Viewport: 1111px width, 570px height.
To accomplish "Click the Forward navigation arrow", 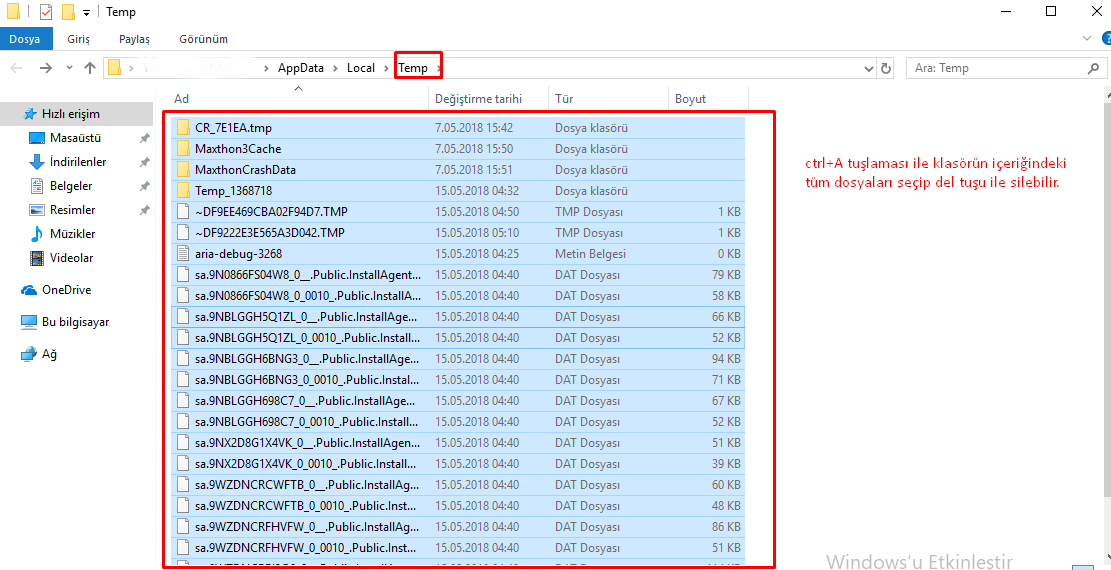I will coord(45,68).
